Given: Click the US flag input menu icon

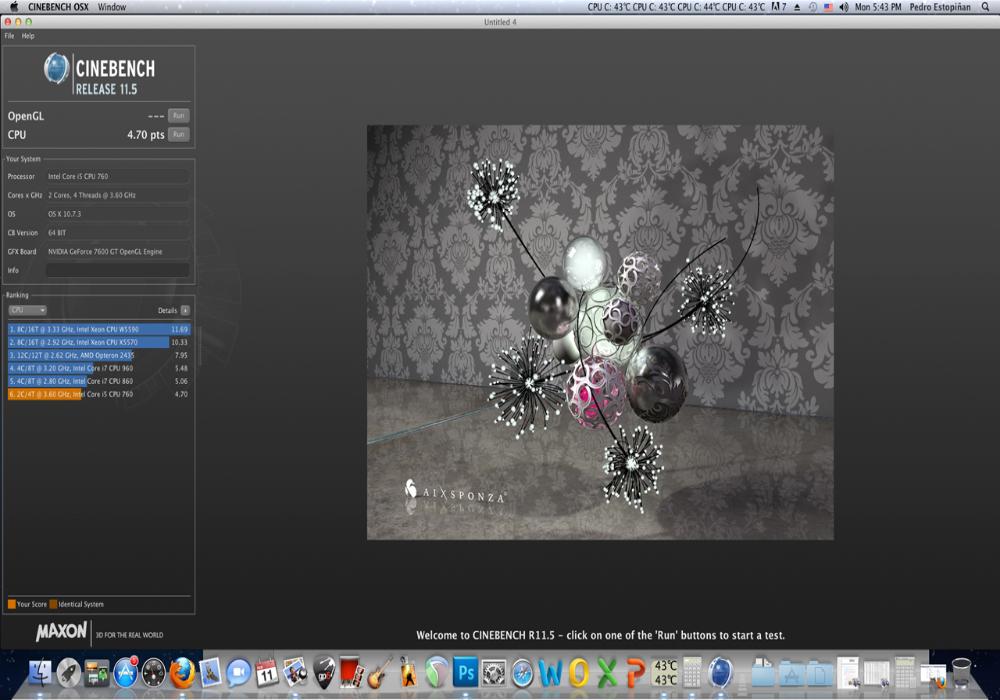Looking at the screenshot, I should pyautogui.click(x=828, y=7).
